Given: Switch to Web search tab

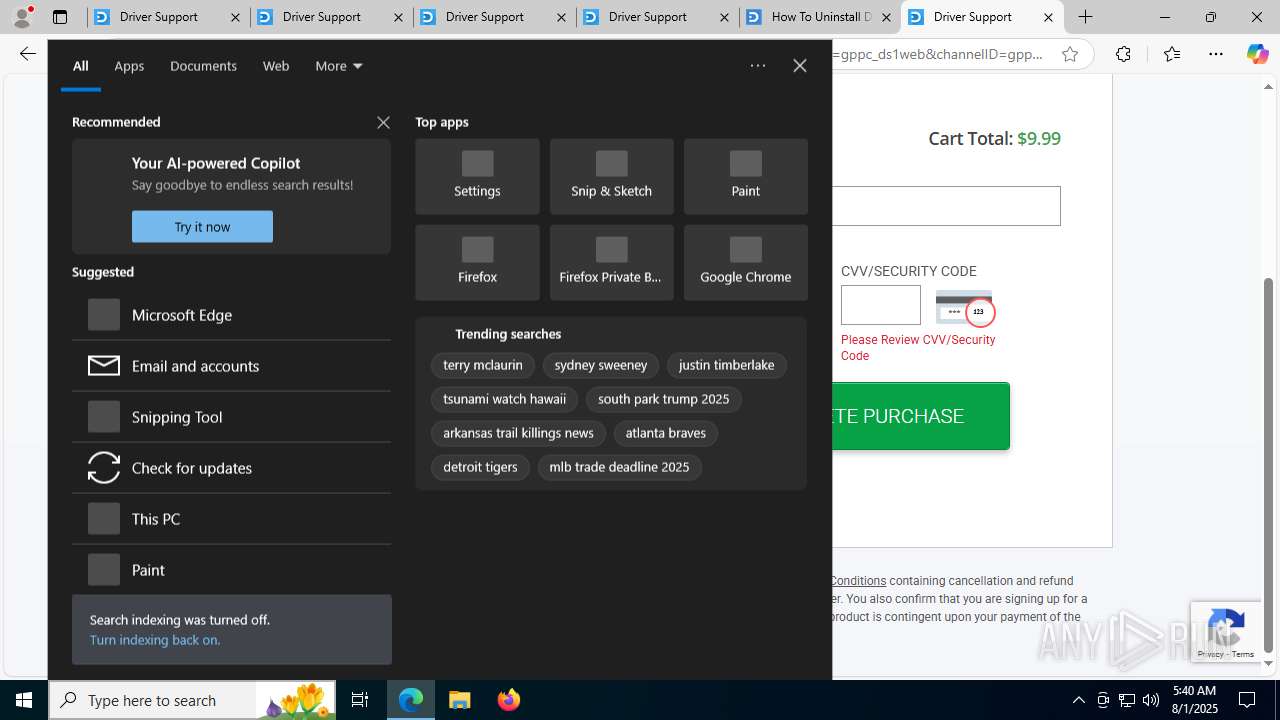Looking at the screenshot, I should coord(276,66).
